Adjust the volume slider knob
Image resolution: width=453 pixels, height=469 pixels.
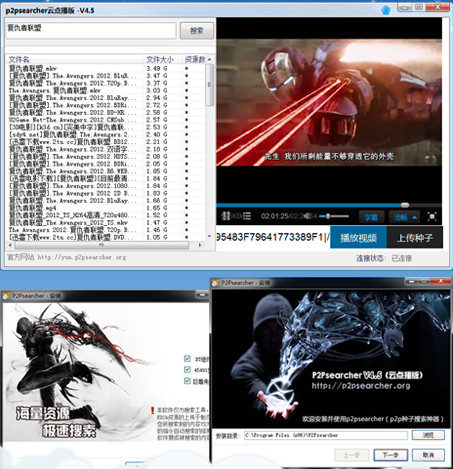(x=328, y=216)
